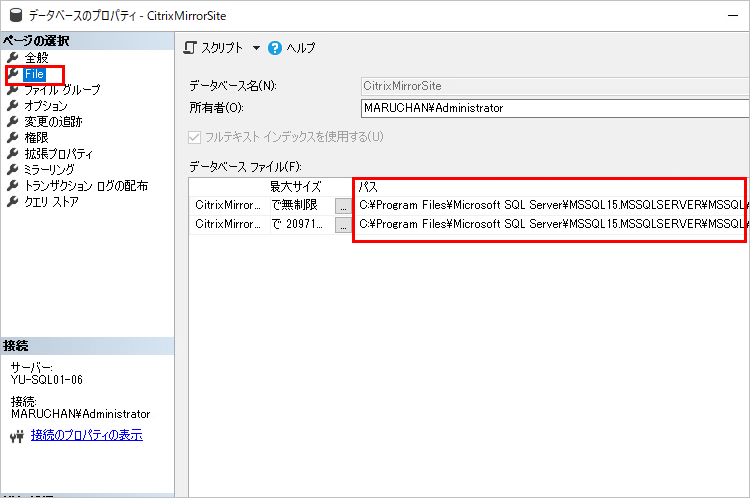This screenshot has height=498, width=750.
Task: Click the blue help question-mark icon
Action: coord(275,48)
